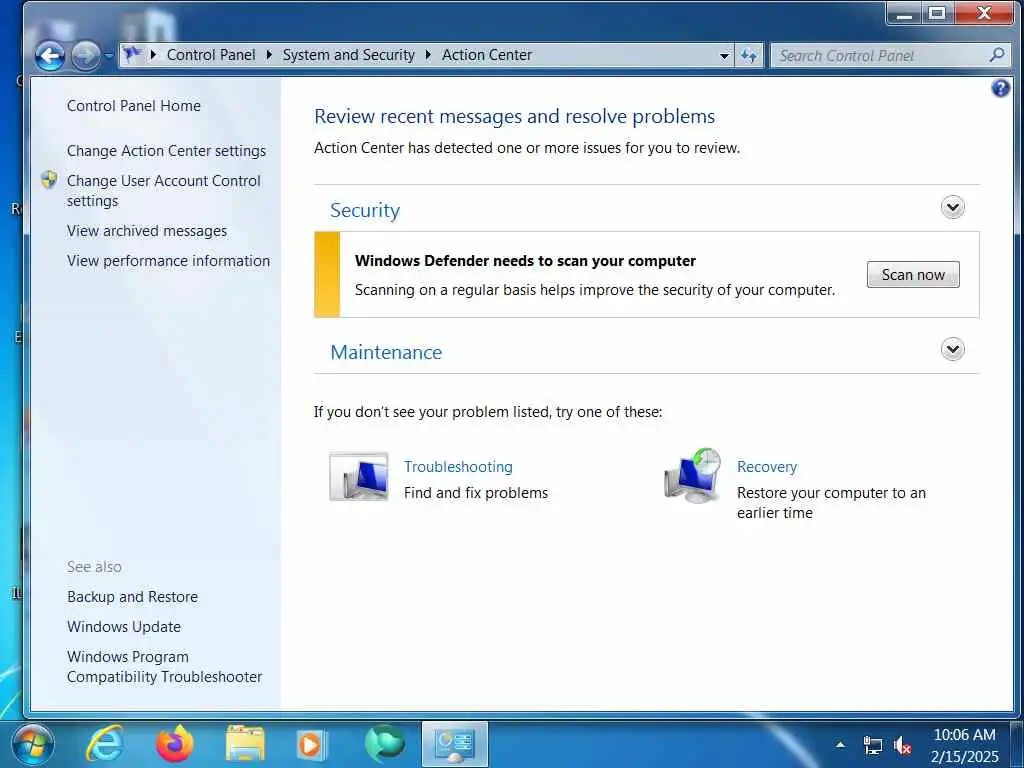
Task: Click the Action Center control panel taskbar button
Action: coord(455,744)
